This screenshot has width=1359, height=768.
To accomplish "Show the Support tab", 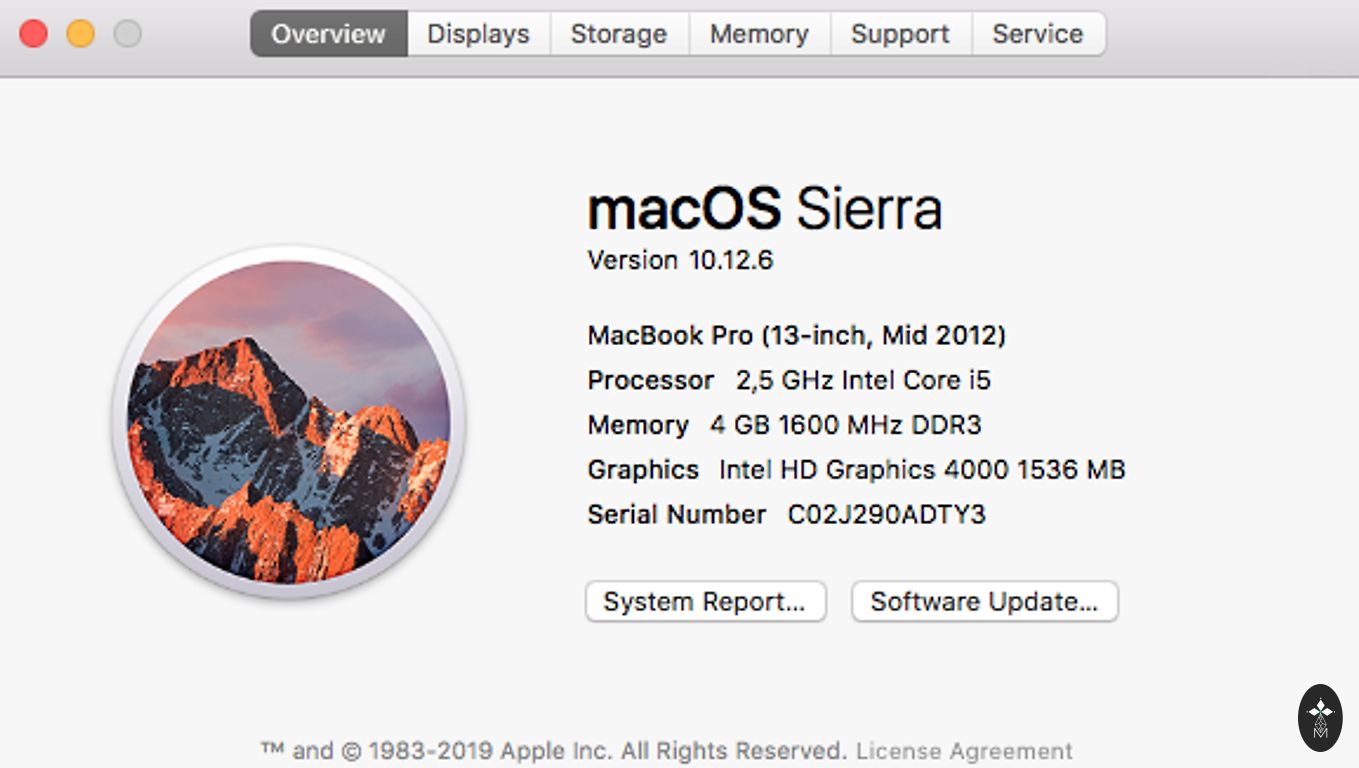I will 900,34.
